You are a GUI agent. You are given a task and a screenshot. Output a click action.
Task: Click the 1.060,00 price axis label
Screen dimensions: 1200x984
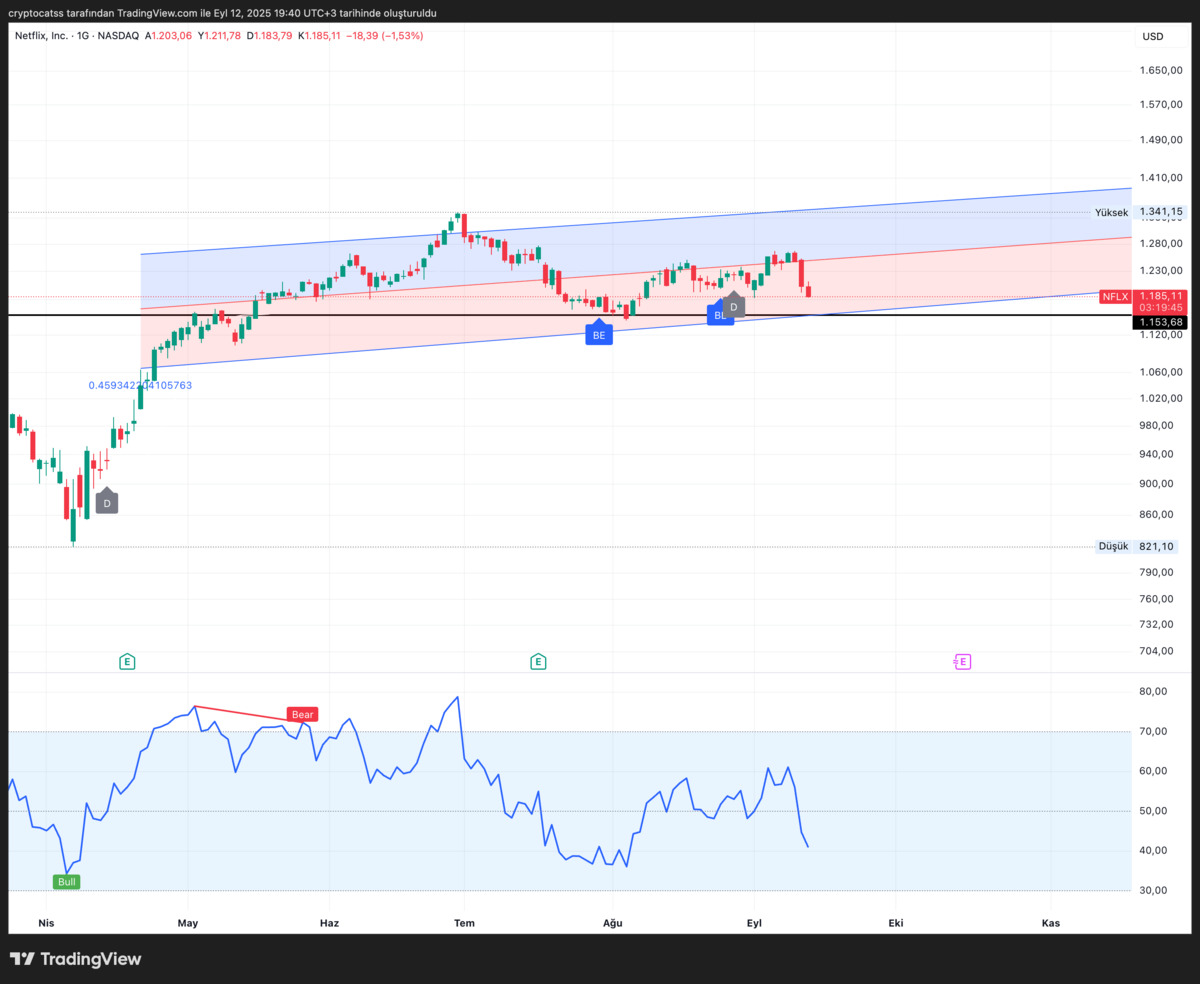pyautogui.click(x=1161, y=372)
